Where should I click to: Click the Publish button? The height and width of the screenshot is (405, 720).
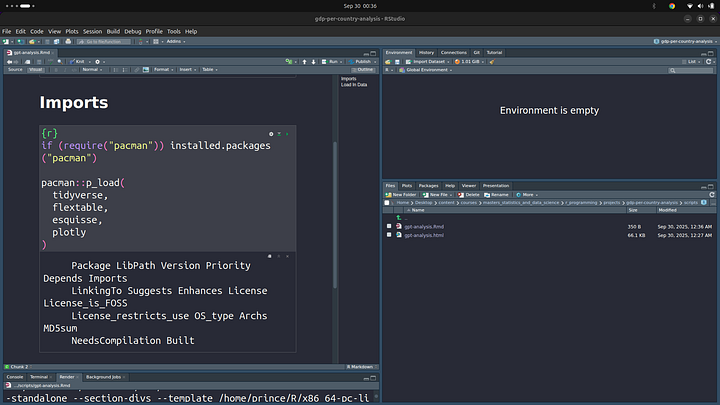[x=360, y=62]
